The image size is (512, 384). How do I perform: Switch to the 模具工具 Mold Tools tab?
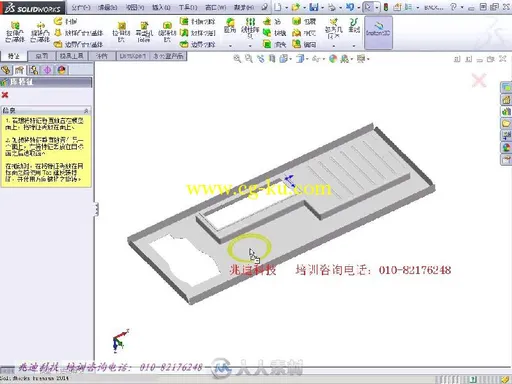72,56
